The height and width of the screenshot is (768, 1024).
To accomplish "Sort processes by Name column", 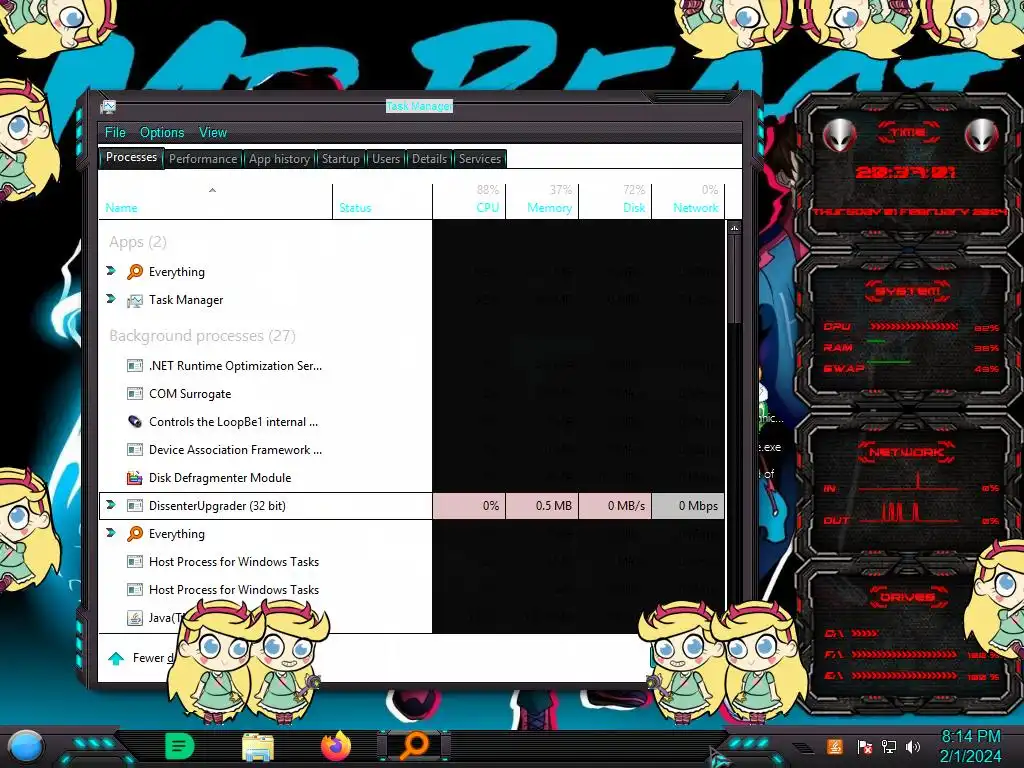I will pyautogui.click(x=216, y=201).
